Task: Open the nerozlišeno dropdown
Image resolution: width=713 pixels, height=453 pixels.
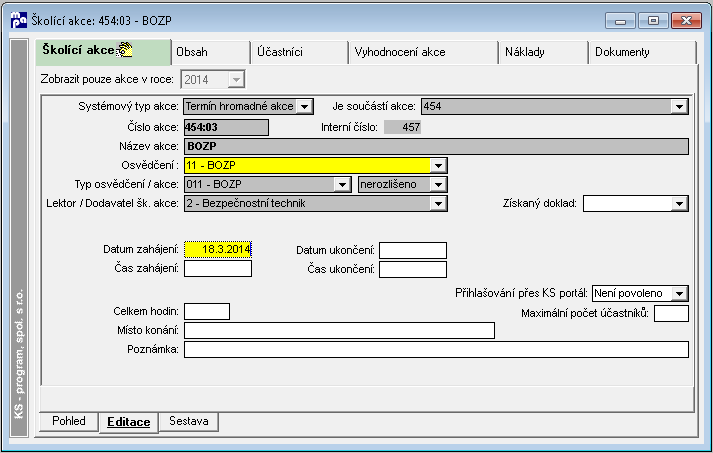Action: (x=438, y=185)
